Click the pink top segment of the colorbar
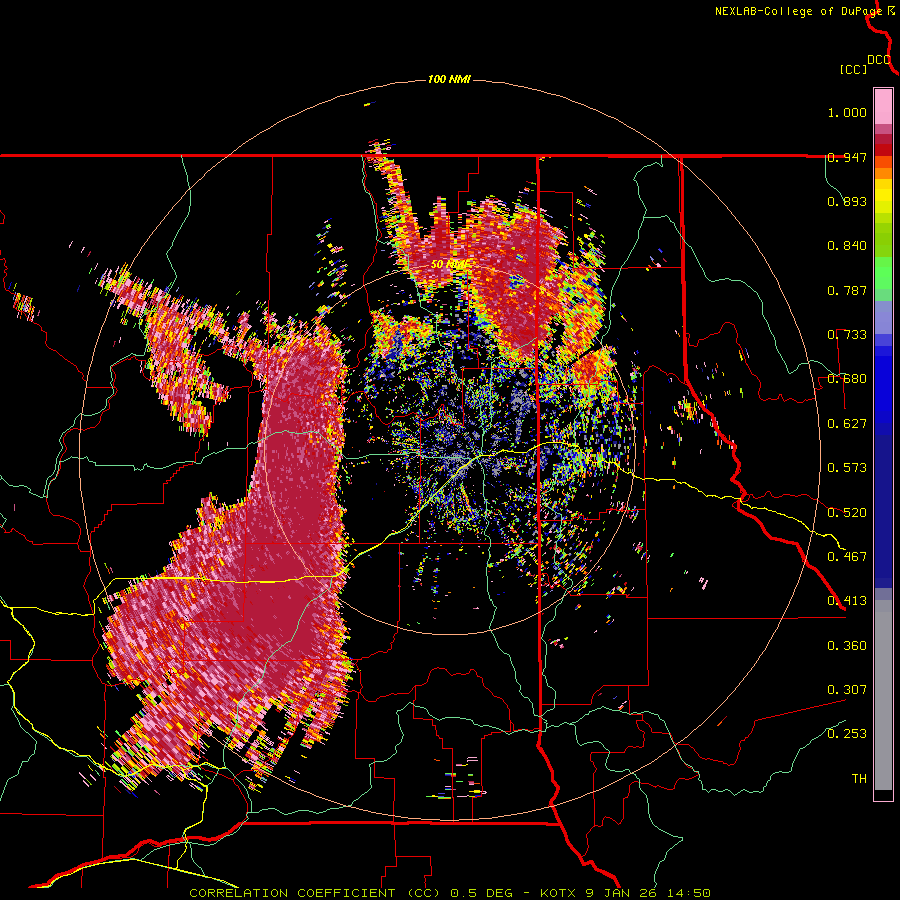 883,106
